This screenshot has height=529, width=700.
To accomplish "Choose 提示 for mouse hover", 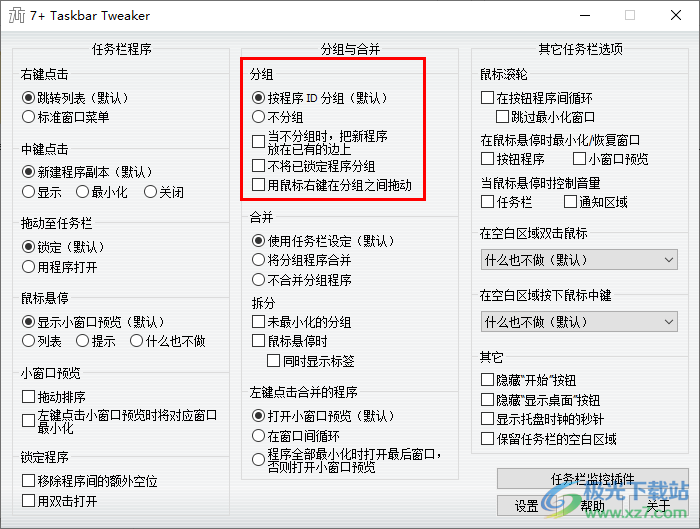I will point(82,341).
